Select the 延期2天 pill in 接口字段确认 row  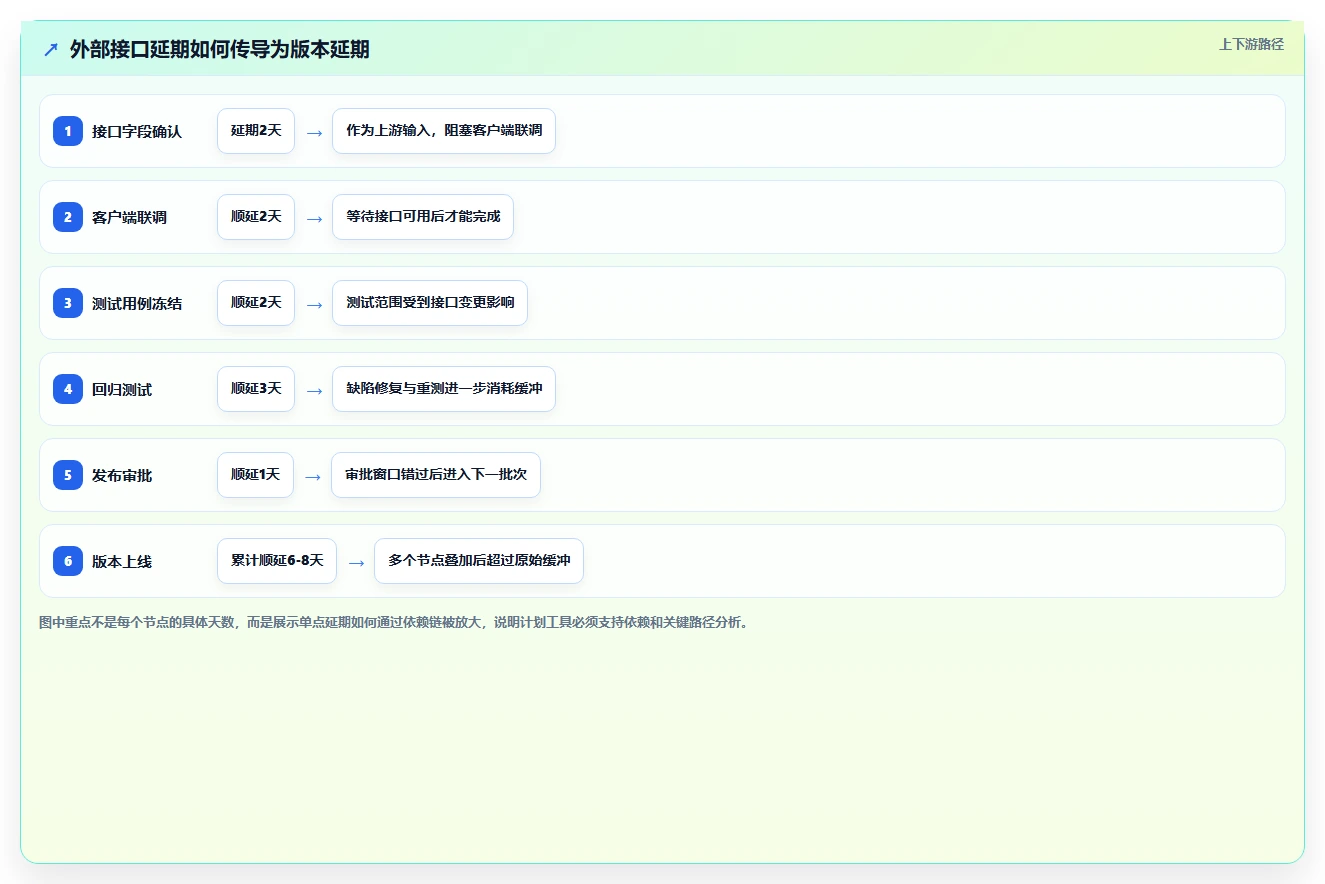point(256,131)
